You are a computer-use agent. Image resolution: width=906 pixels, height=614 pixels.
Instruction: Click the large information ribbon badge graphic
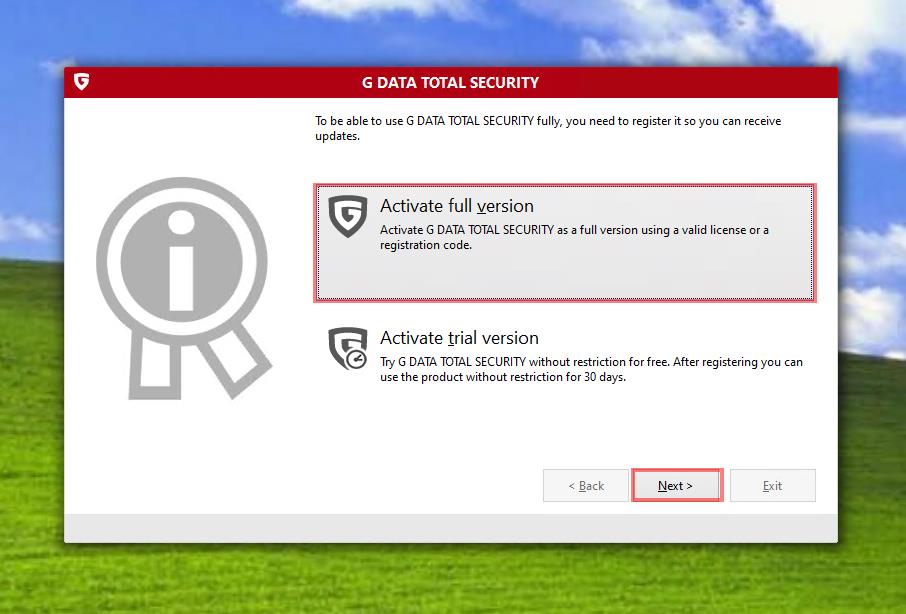183,287
